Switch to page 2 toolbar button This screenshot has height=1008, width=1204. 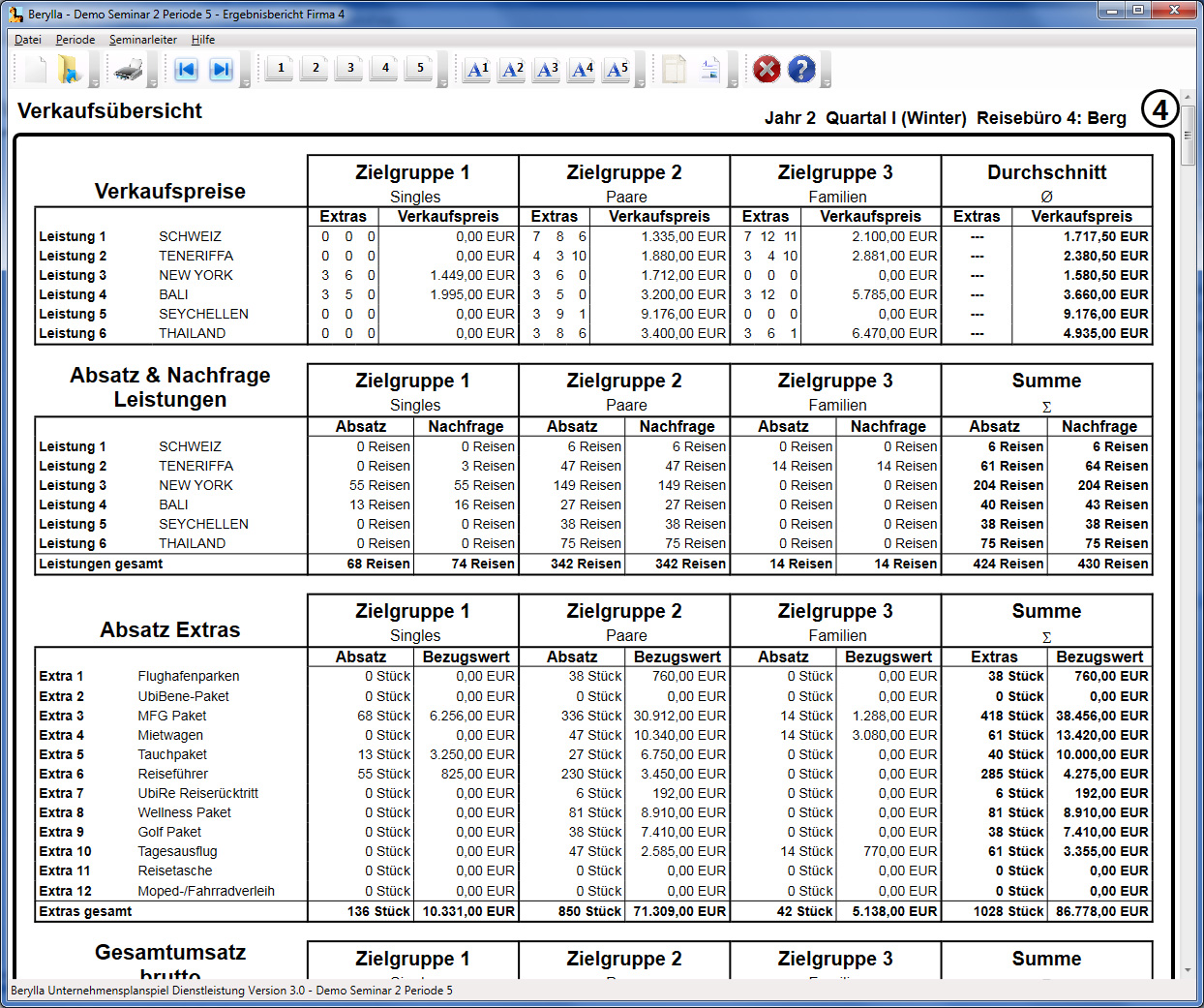click(x=316, y=68)
